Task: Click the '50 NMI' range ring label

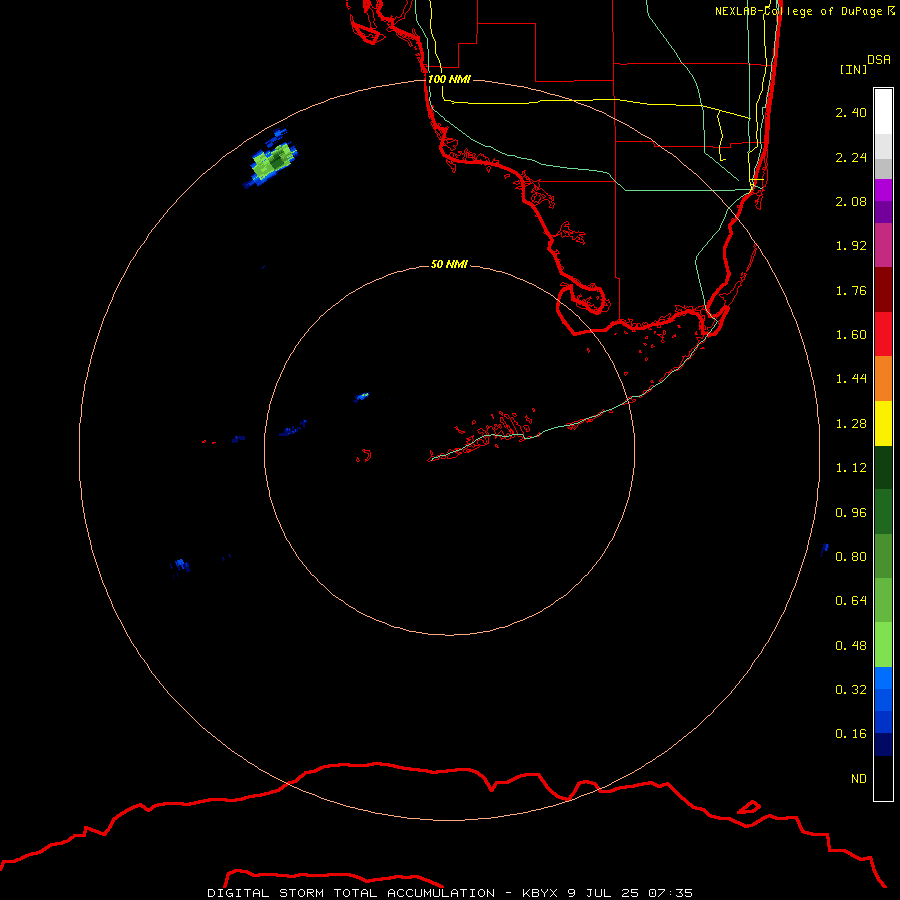Action: (x=449, y=264)
